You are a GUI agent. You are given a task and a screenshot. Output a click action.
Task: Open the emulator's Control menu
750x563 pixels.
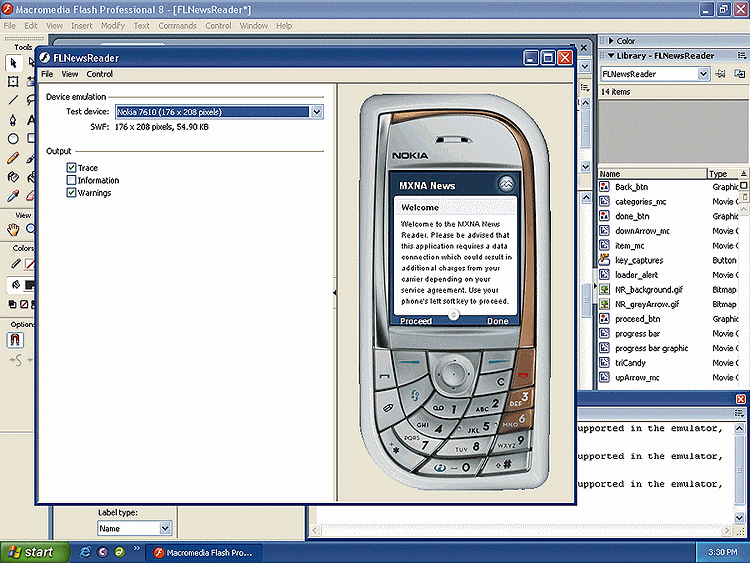coord(100,74)
